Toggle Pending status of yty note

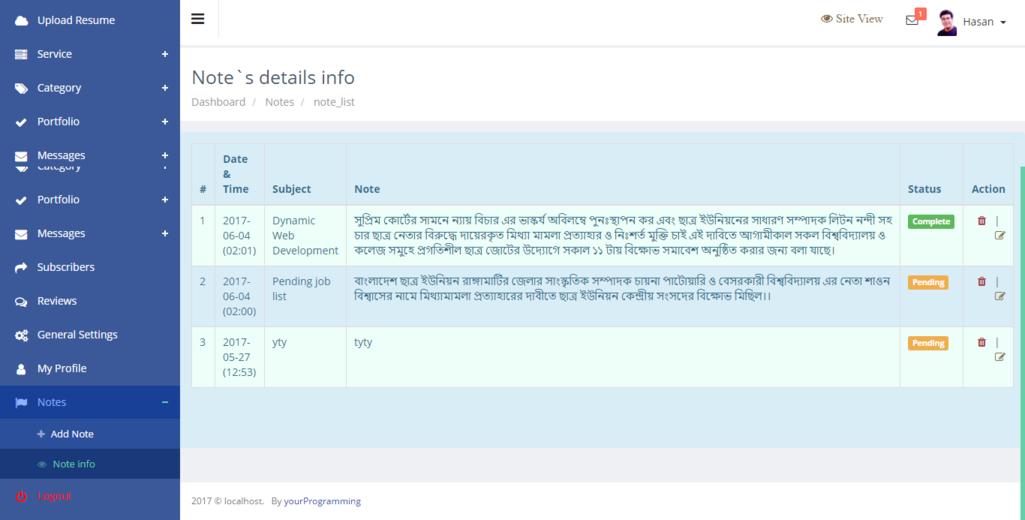point(927,343)
